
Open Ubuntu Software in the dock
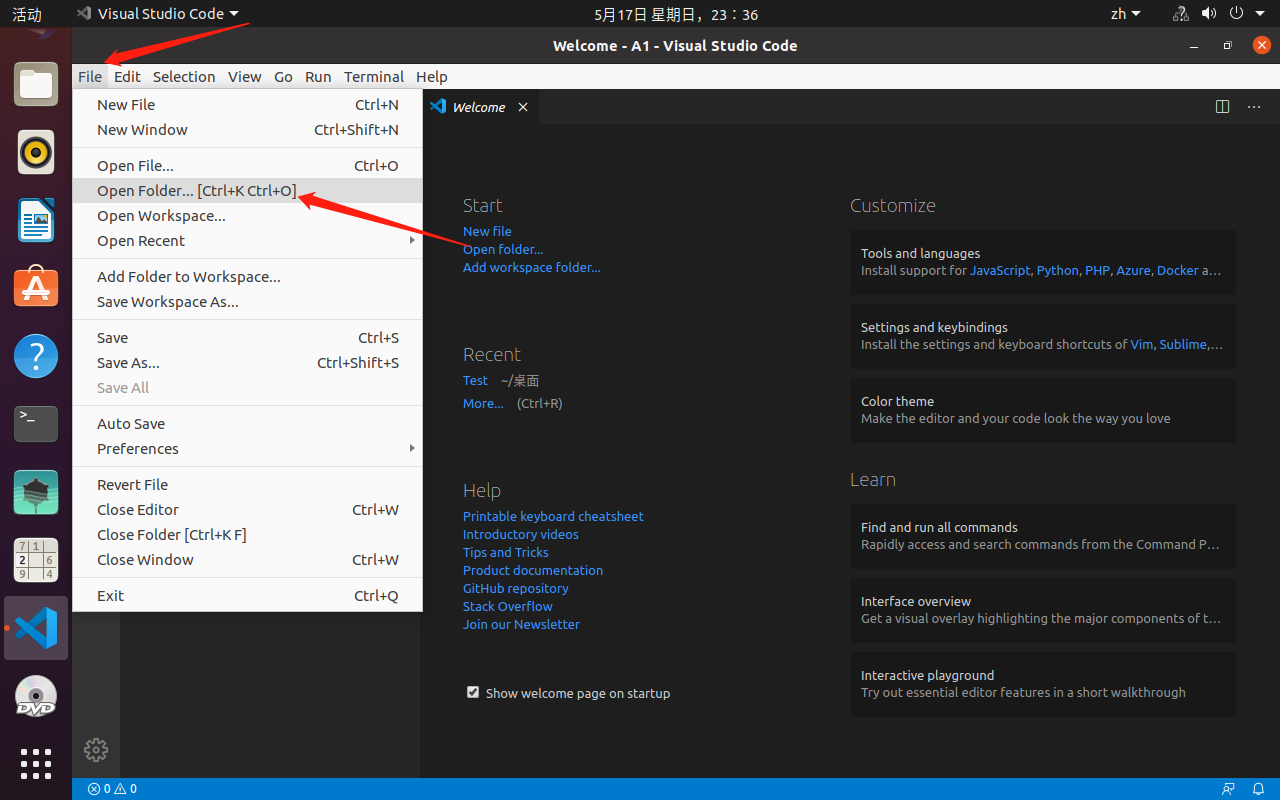36,288
